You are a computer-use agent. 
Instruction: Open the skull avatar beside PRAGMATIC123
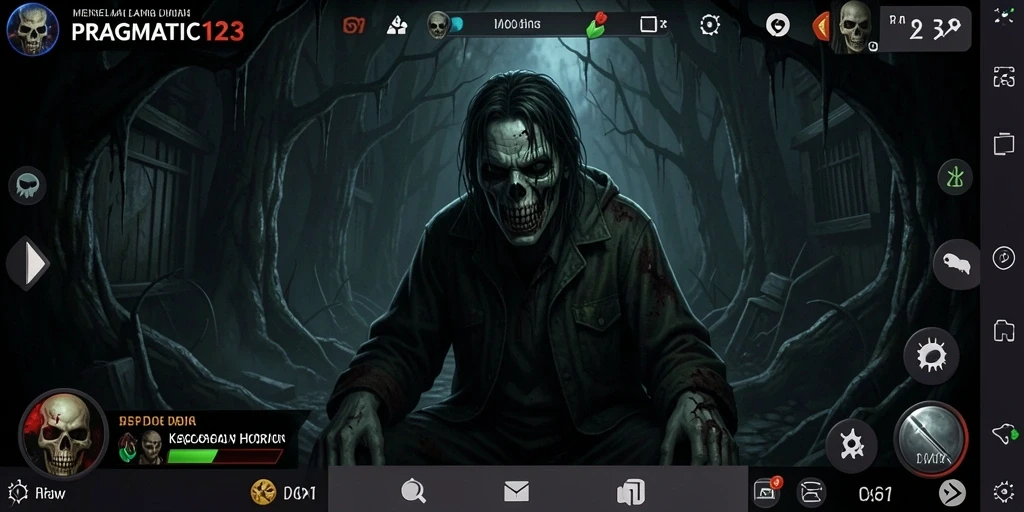click(32, 29)
